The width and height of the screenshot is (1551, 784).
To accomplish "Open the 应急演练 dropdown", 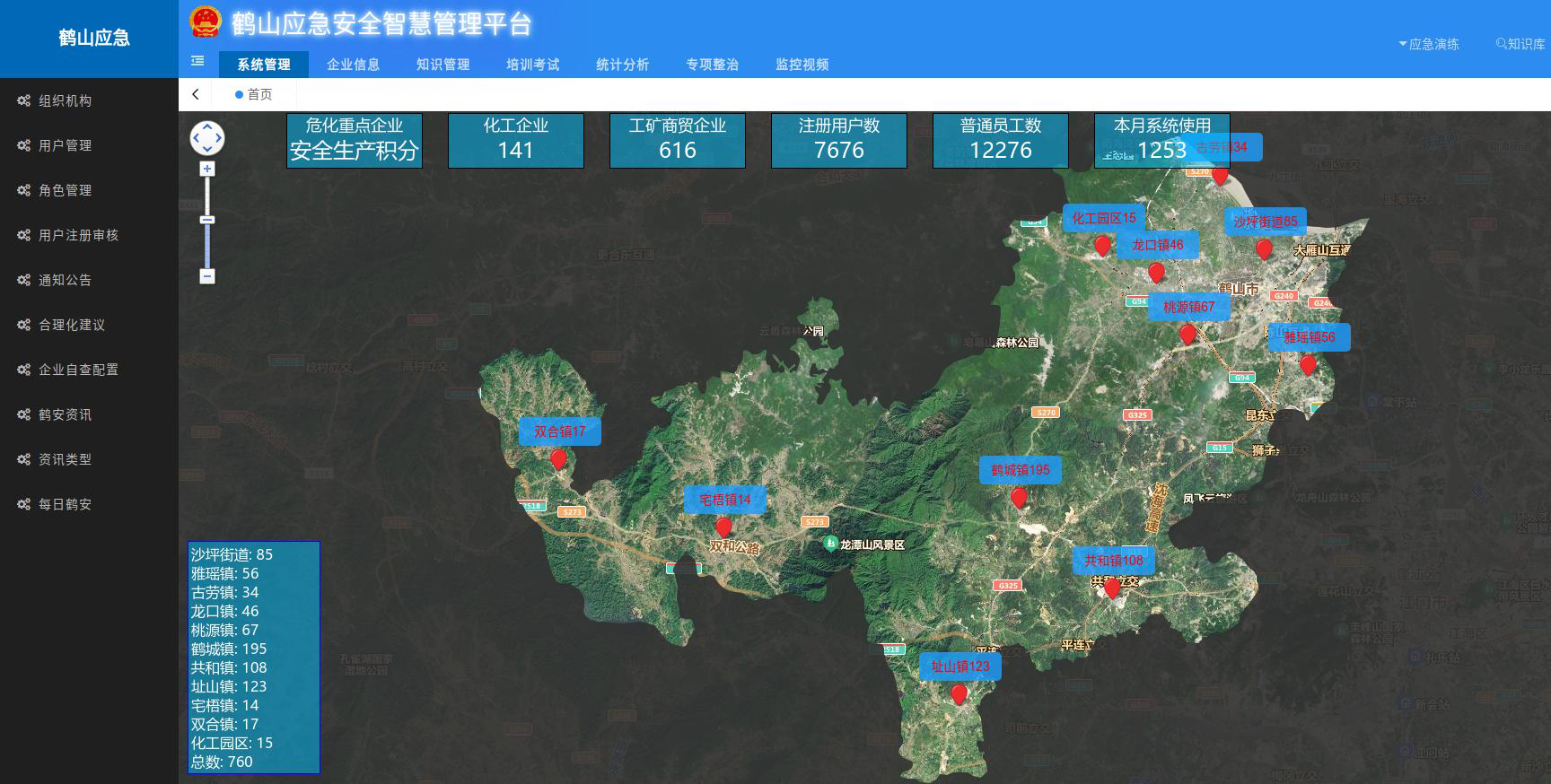I will pyautogui.click(x=1429, y=44).
